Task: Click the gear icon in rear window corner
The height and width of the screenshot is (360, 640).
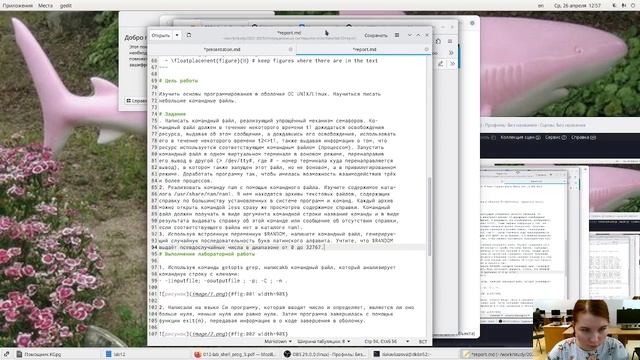Action: pos(472,23)
